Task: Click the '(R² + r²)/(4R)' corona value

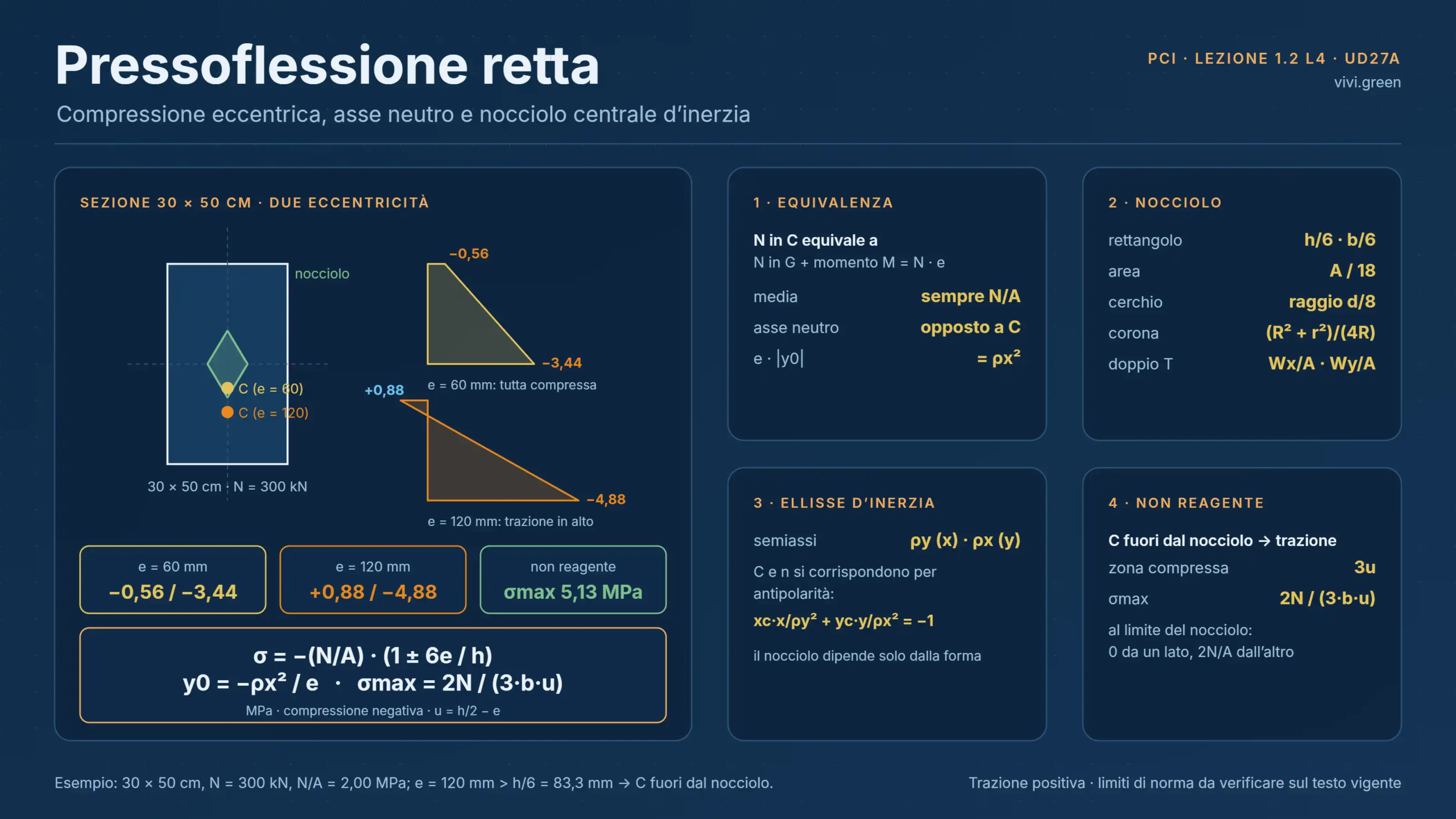Action: tap(1320, 332)
